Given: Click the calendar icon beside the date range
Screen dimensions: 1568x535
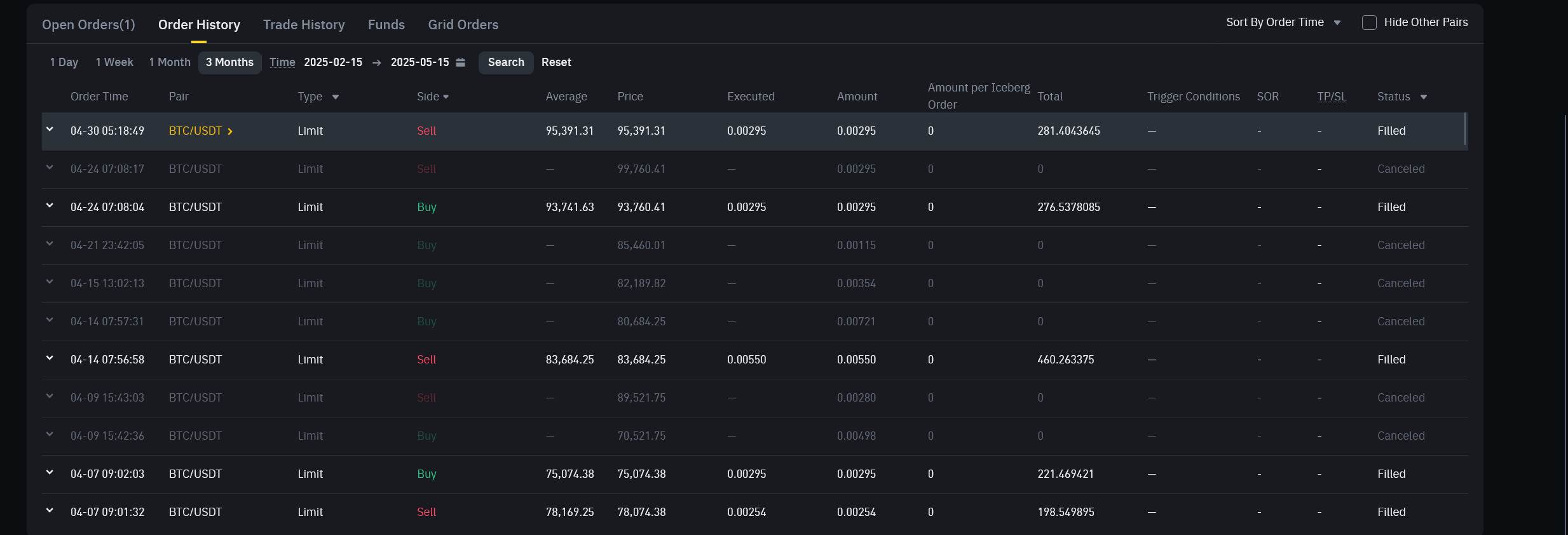Looking at the screenshot, I should click(461, 62).
